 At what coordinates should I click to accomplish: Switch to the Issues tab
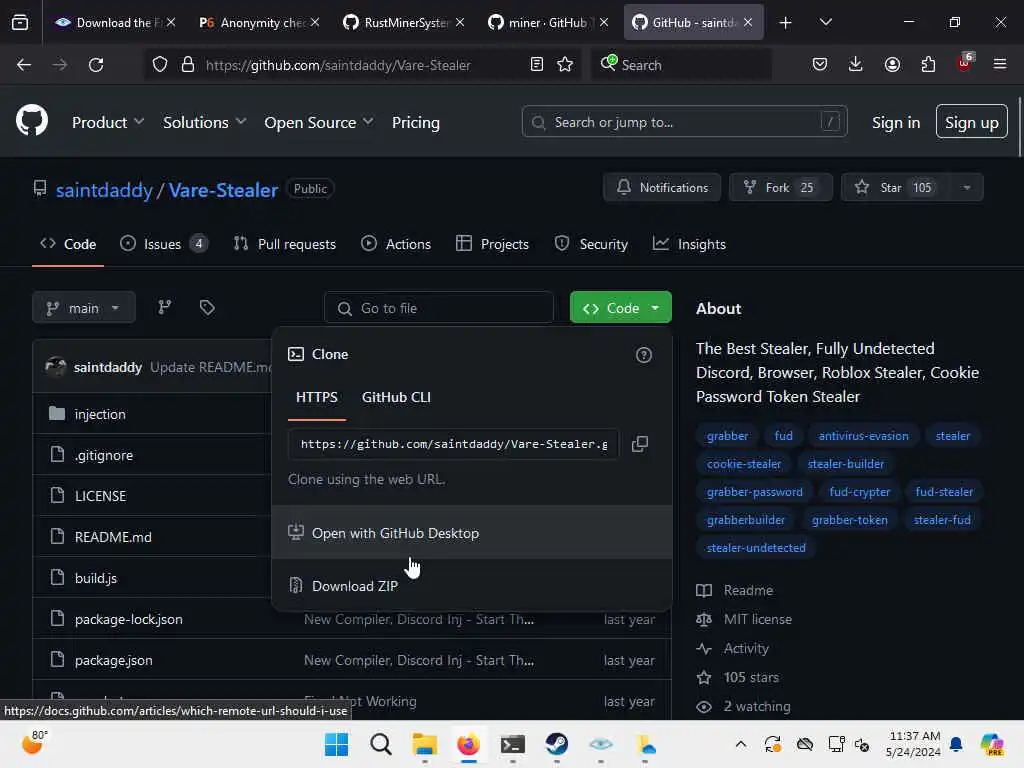pyautogui.click(x=164, y=244)
